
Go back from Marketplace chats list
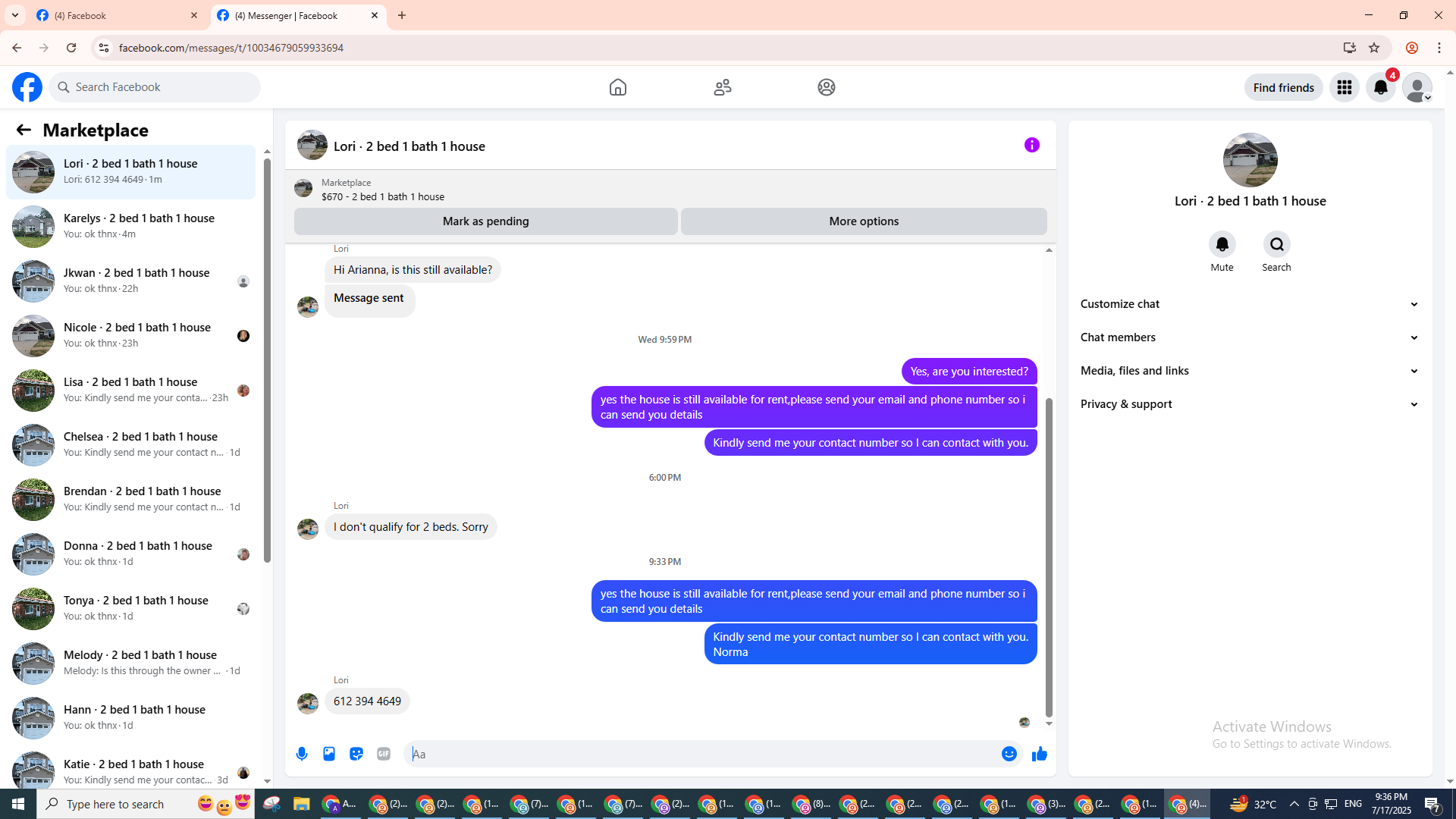(x=24, y=130)
